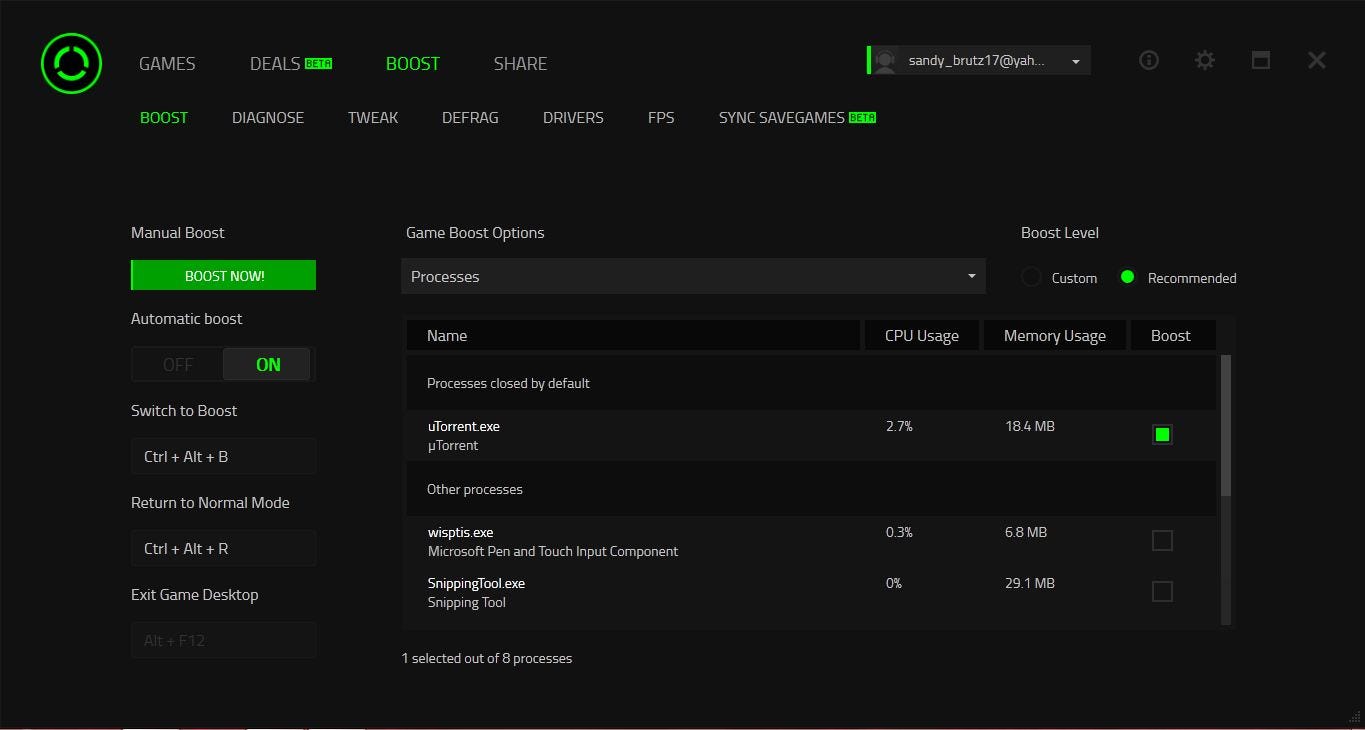Viewport: 1365px width, 730px height.
Task: Set Automatic boost to ON
Action: [x=268, y=364]
